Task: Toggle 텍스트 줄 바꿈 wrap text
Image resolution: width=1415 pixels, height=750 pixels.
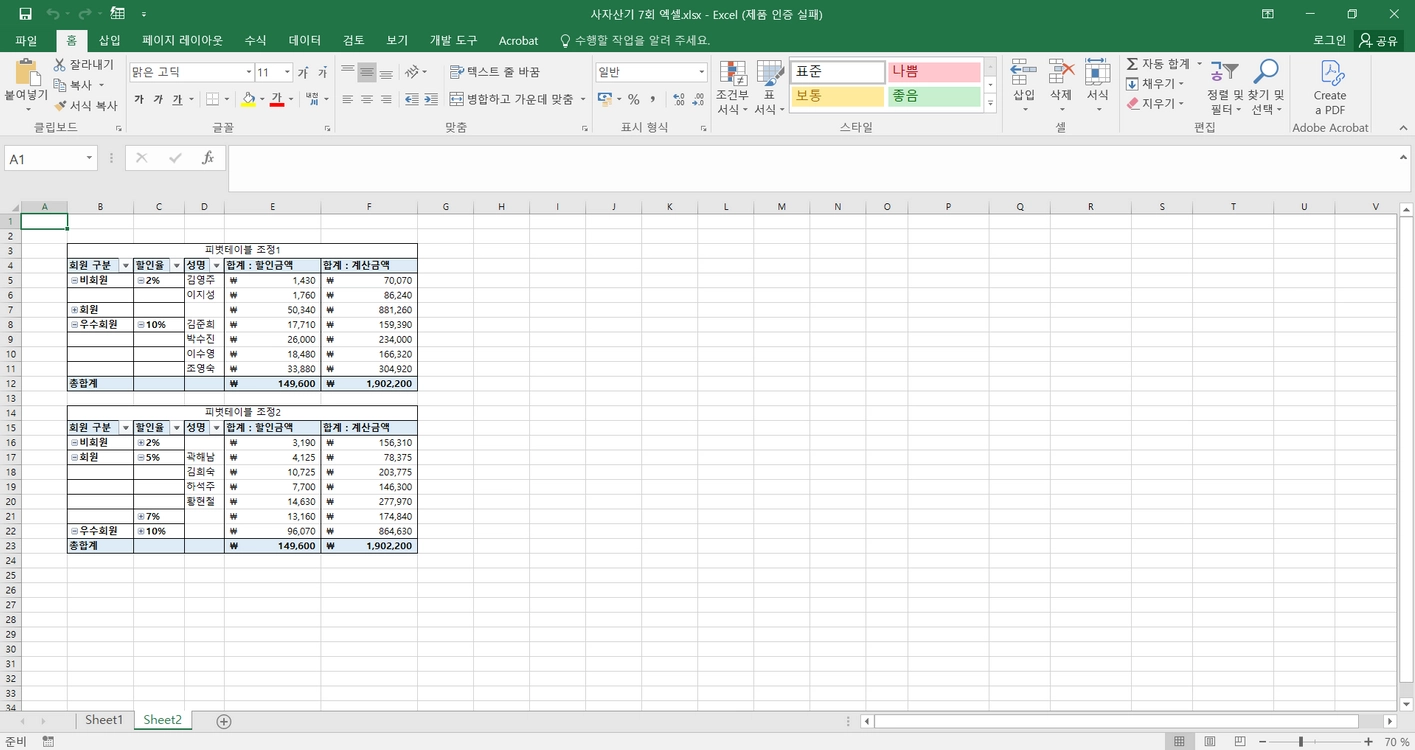Action: [x=495, y=72]
